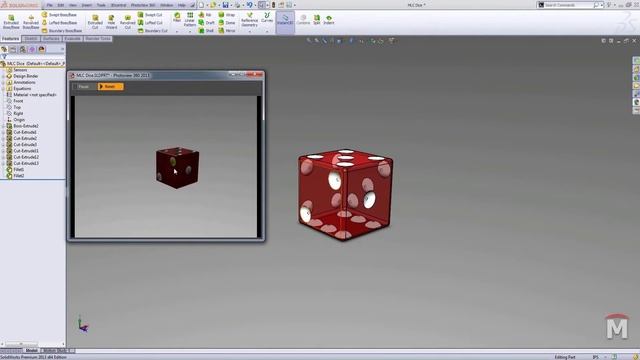This screenshot has height=360, width=640.
Task: Select the Combine tool
Action: tap(303, 19)
